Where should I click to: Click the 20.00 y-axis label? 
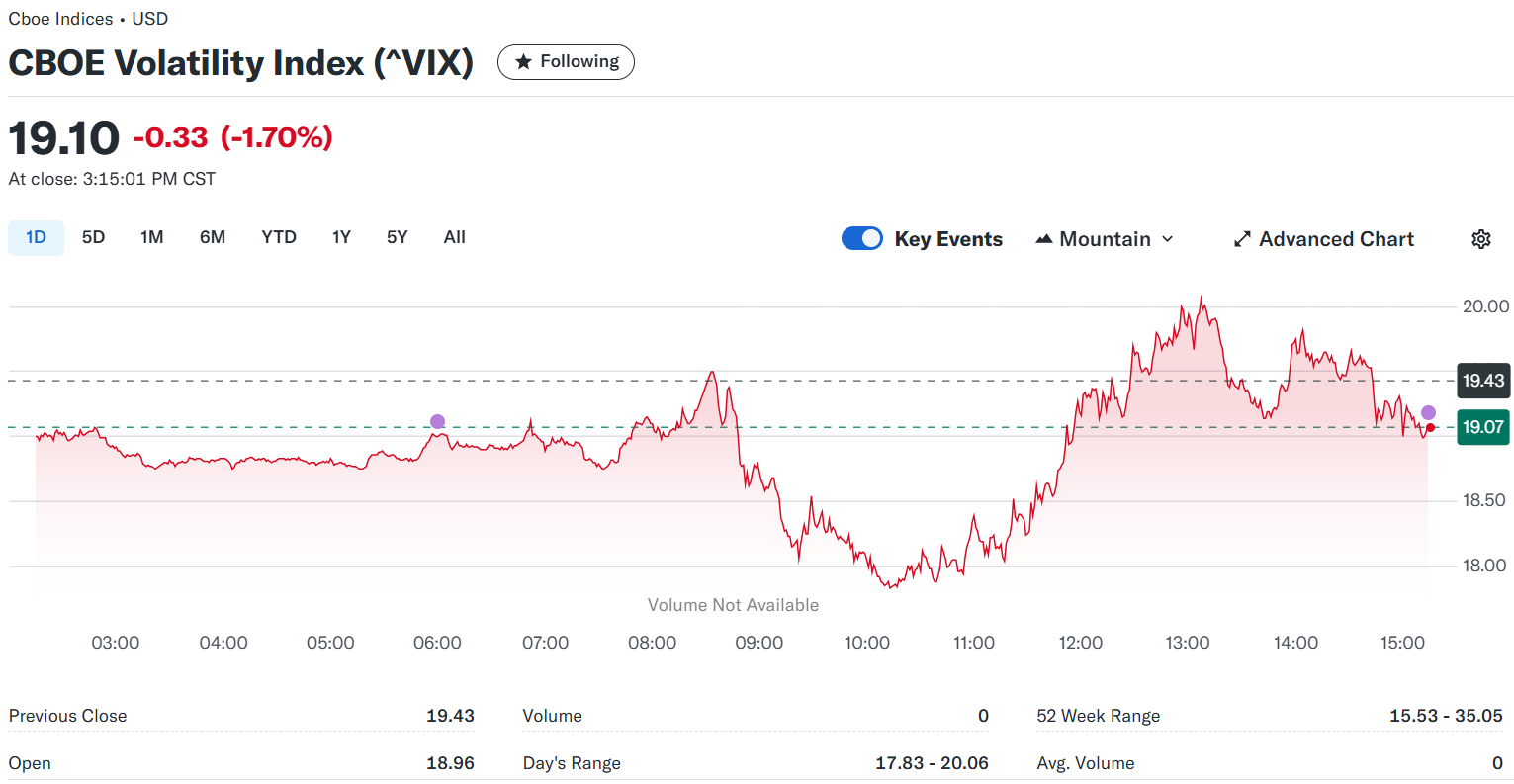tap(1485, 306)
